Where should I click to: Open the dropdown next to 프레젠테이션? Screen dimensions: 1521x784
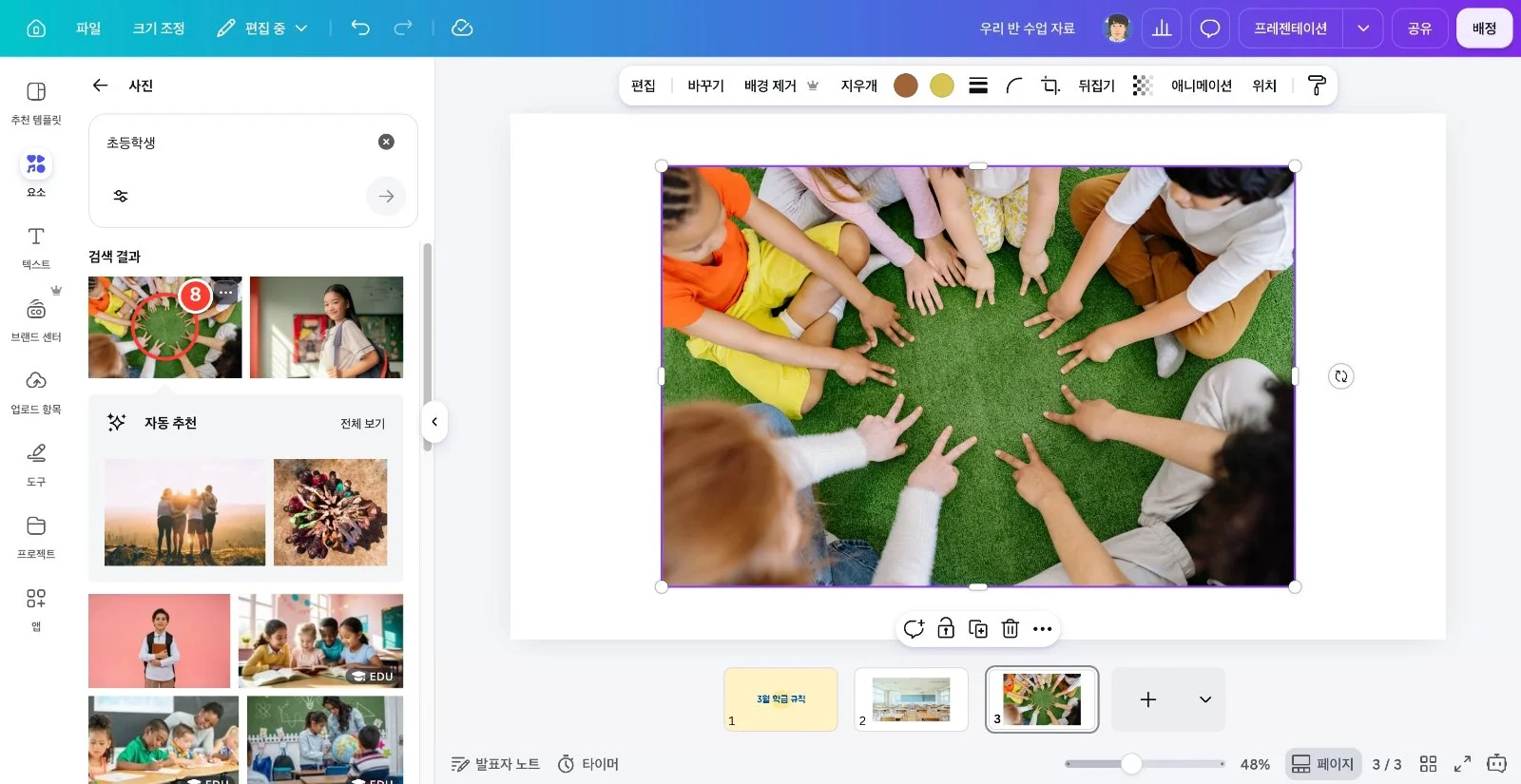coord(1363,29)
